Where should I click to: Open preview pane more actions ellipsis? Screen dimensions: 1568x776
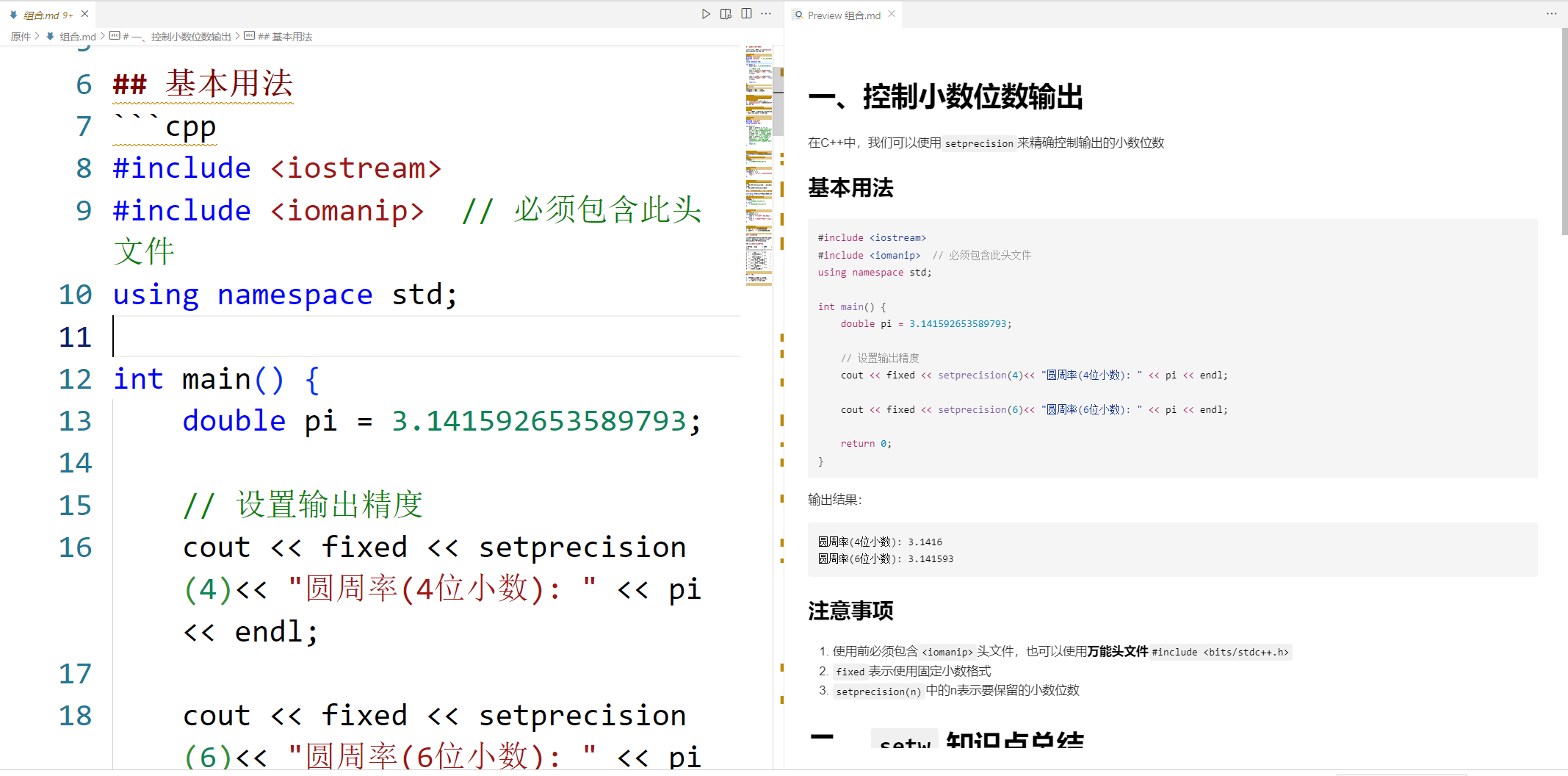click(x=1551, y=14)
